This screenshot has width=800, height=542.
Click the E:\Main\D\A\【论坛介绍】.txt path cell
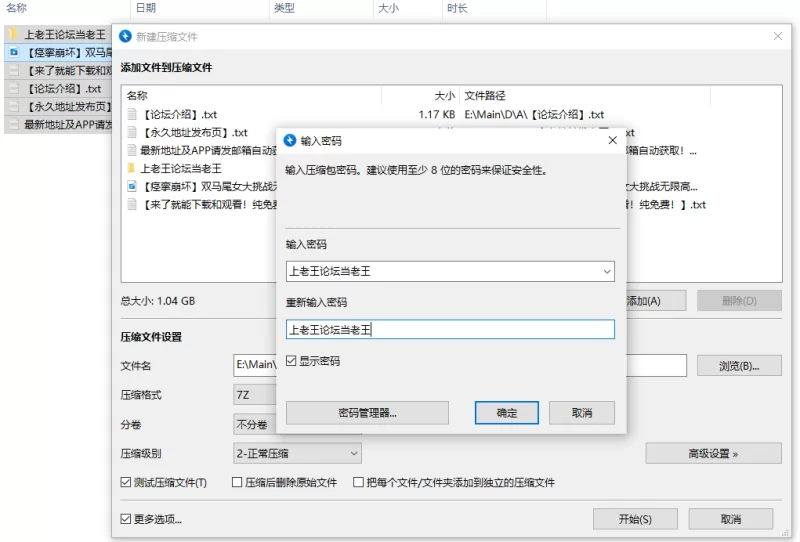(534, 114)
